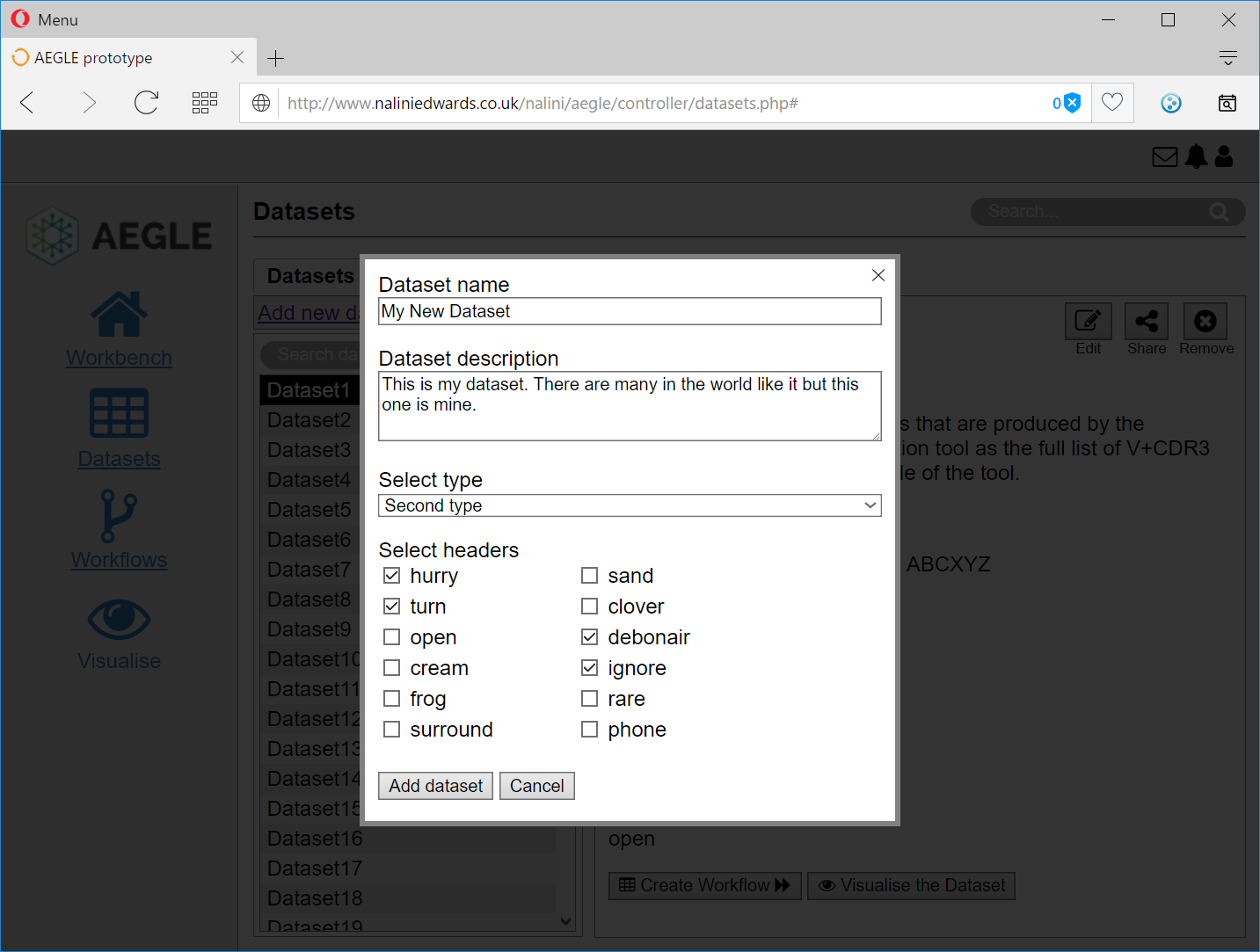Open a new tab with plus button

[275, 58]
